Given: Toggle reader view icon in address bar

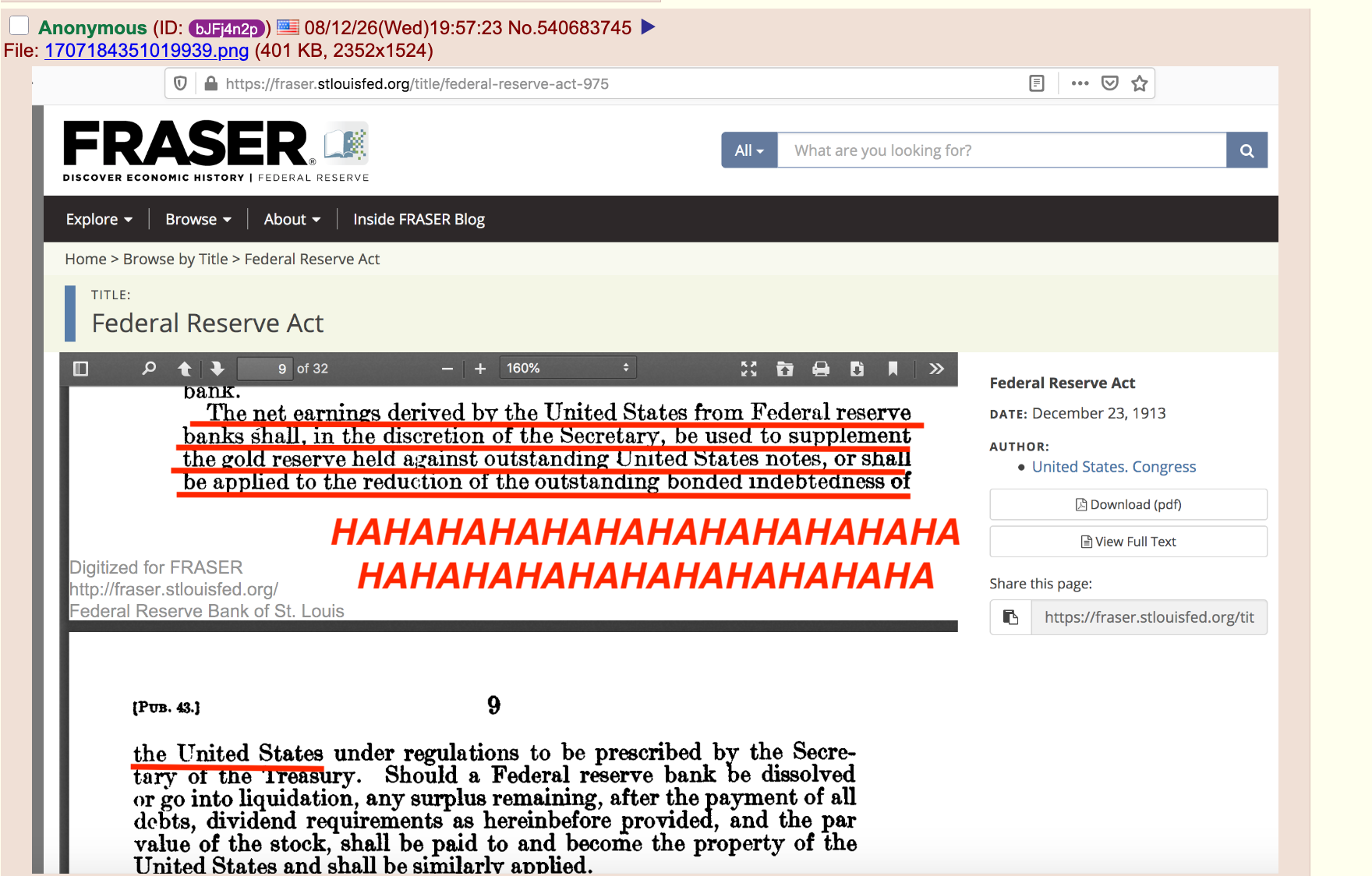Looking at the screenshot, I should click(x=1037, y=83).
